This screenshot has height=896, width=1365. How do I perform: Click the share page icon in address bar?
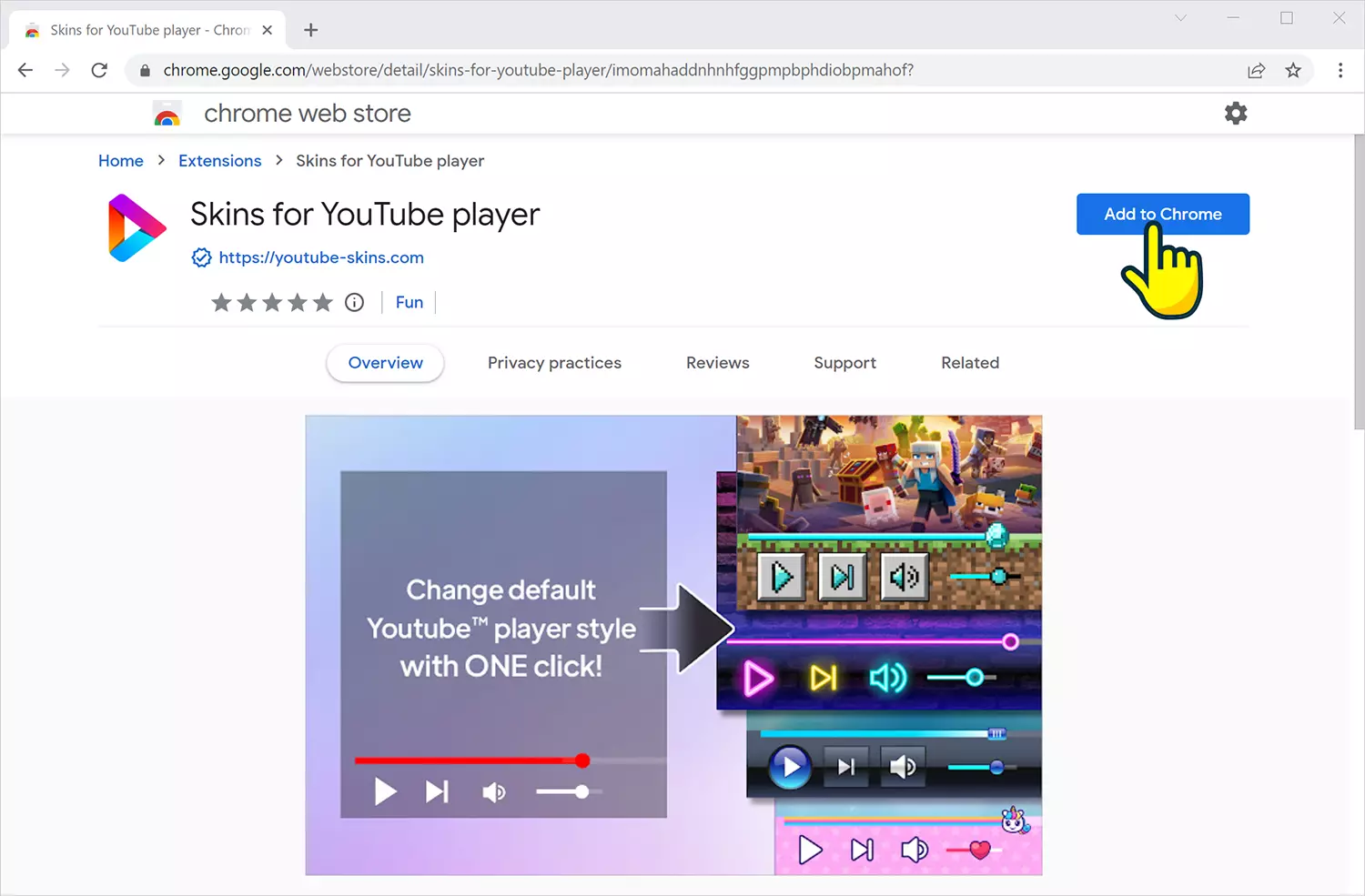pyautogui.click(x=1256, y=70)
